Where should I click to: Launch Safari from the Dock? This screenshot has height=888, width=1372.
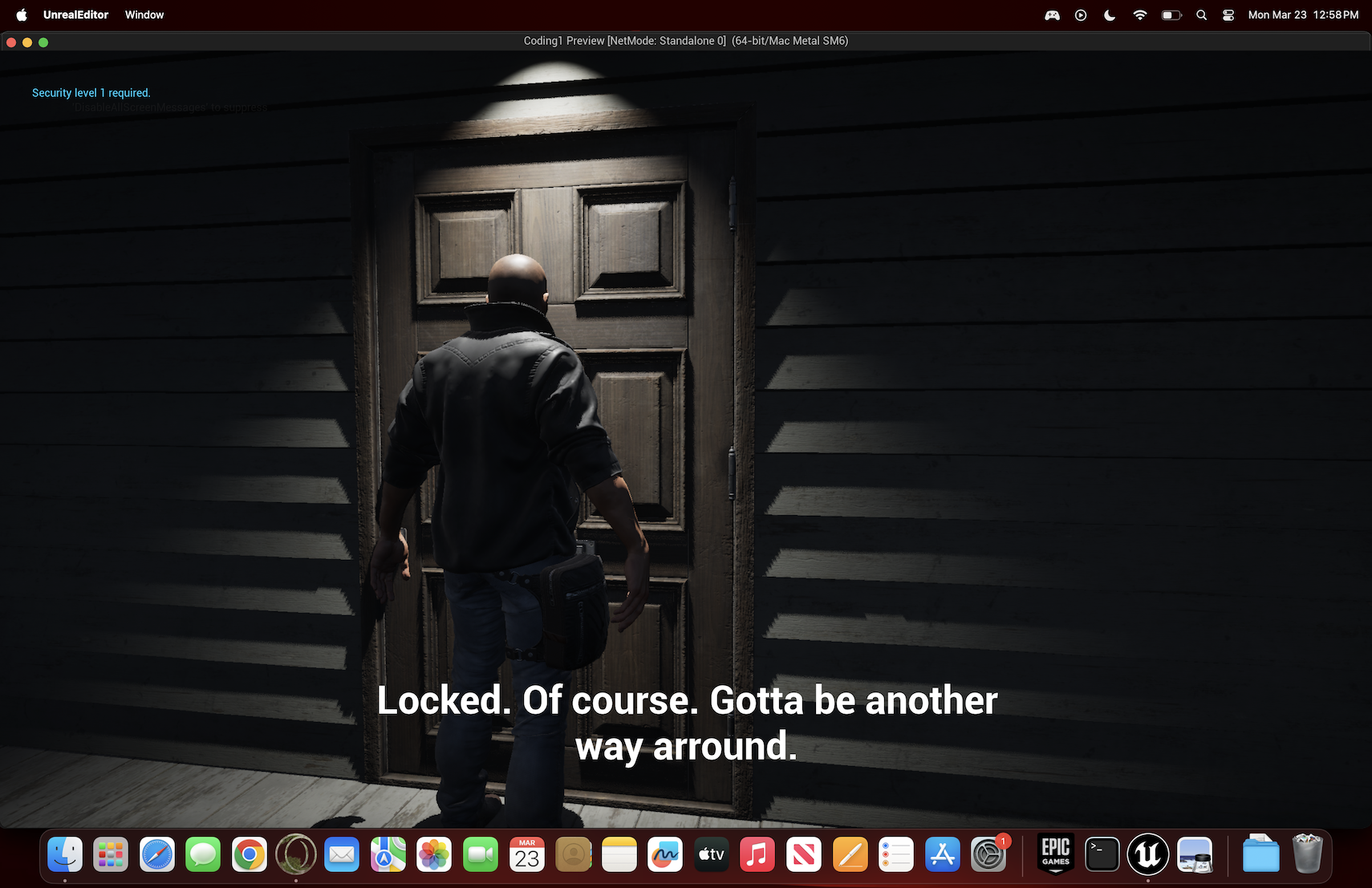[x=157, y=855]
